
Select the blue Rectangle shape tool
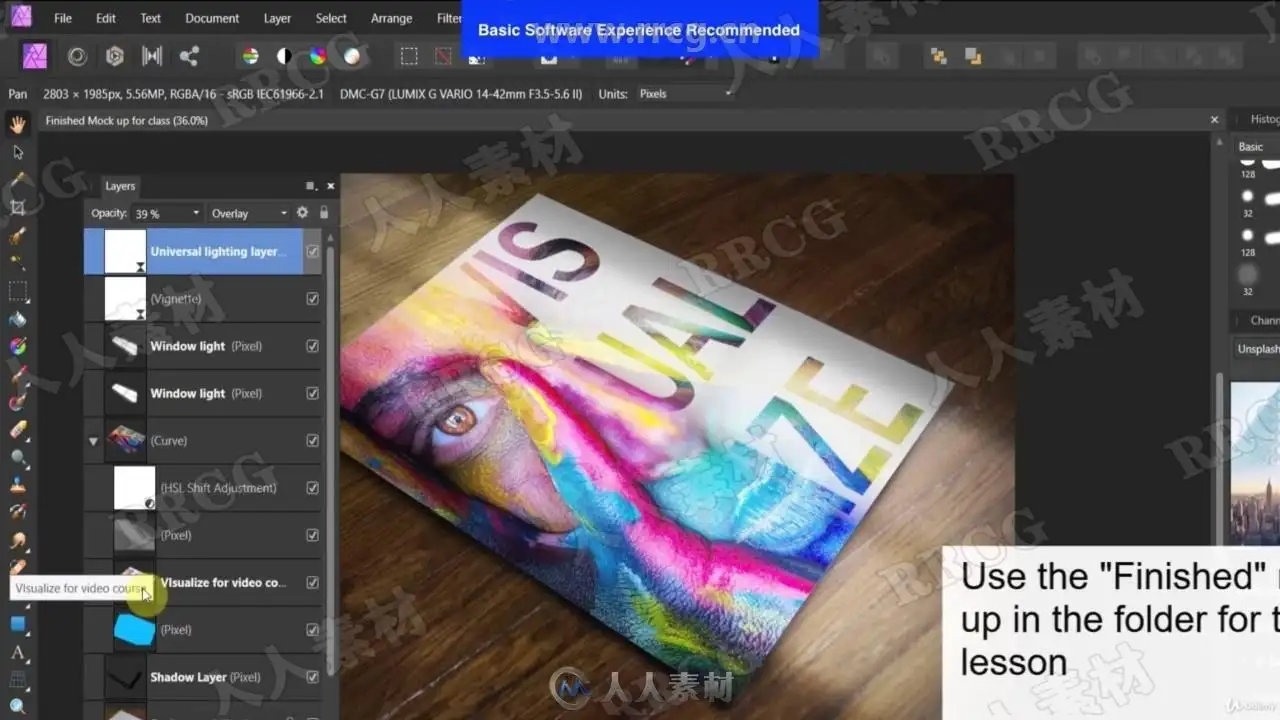(x=17, y=625)
